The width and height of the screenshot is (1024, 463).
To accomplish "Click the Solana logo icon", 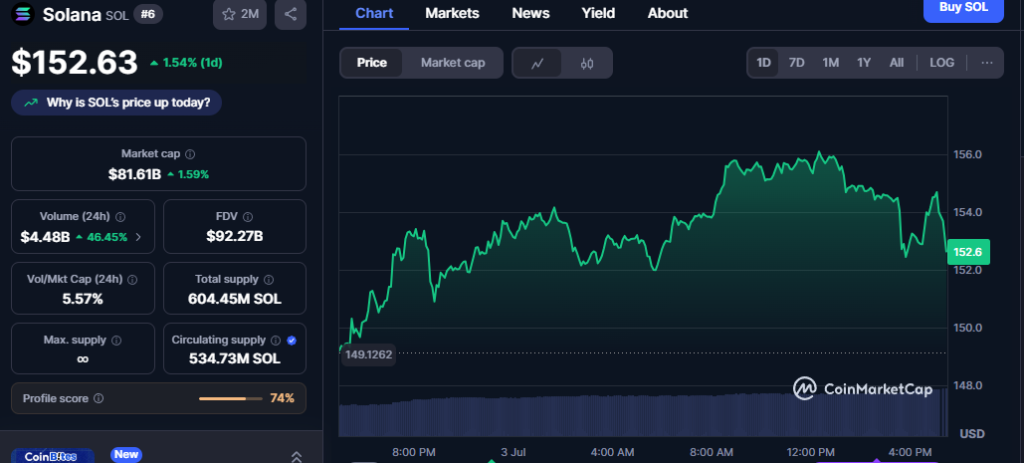I will coord(22,13).
